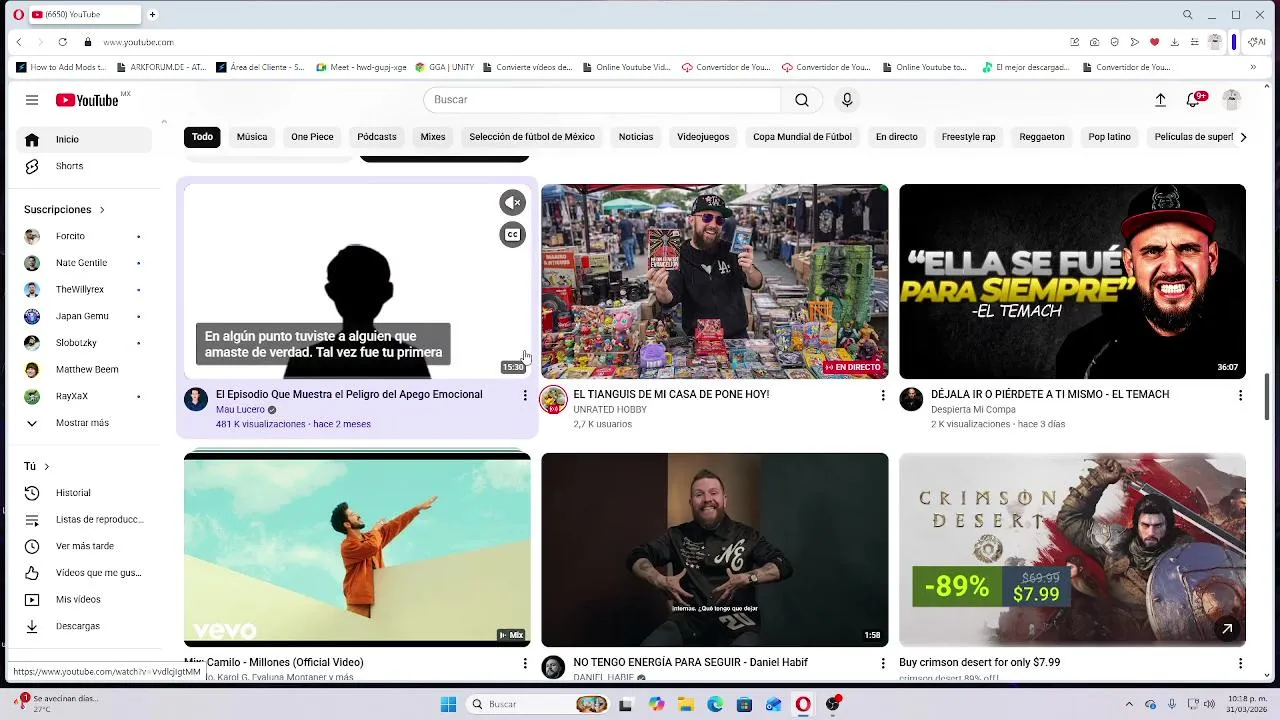Open the upload video icon
The width and height of the screenshot is (1280, 720).
pyautogui.click(x=1160, y=100)
